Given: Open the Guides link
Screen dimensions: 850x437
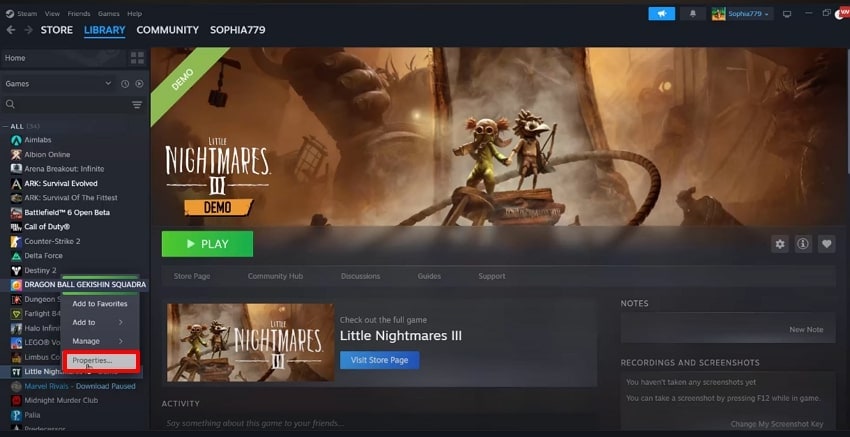Looking at the screenshot, I should [x=429, y=276].
